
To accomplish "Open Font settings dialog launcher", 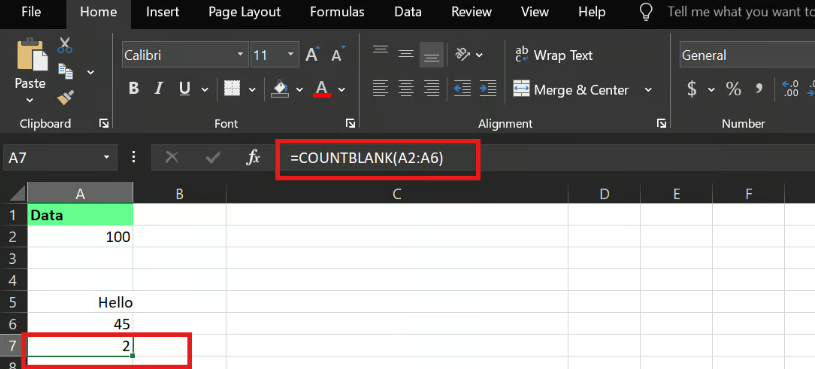I will pyautogui.click(x=351, y=123).
